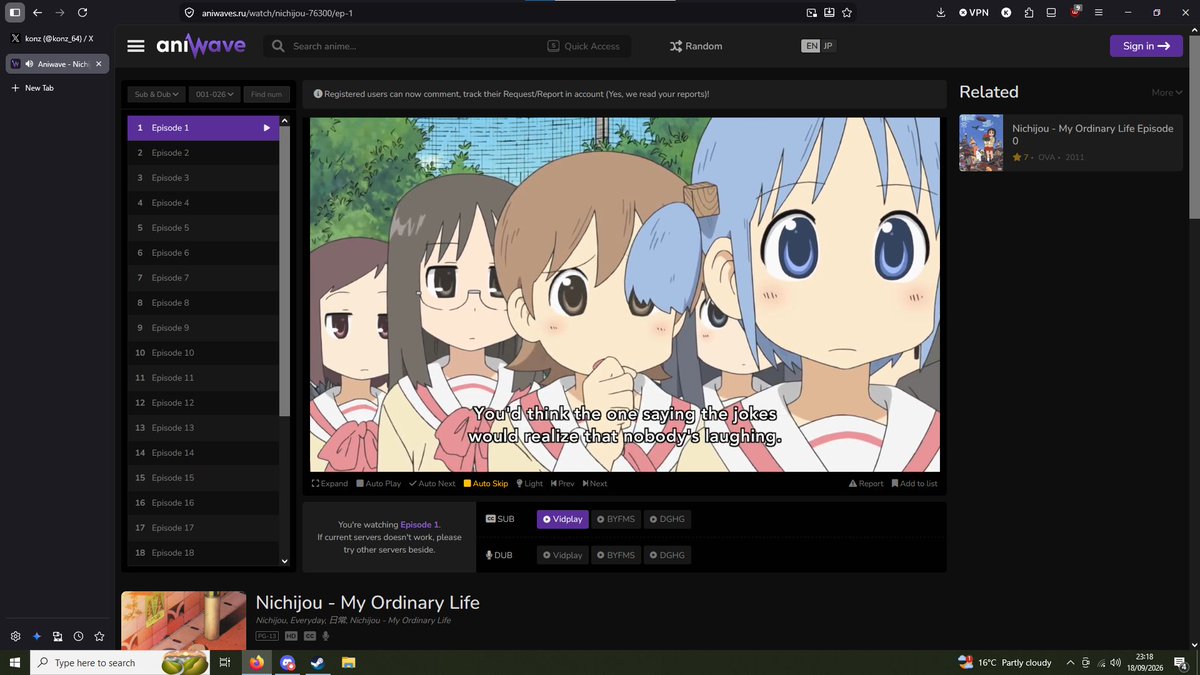The image size is (1200, 675).
Task: Click Add to list bookmark
Action: (x=915, y=484)
